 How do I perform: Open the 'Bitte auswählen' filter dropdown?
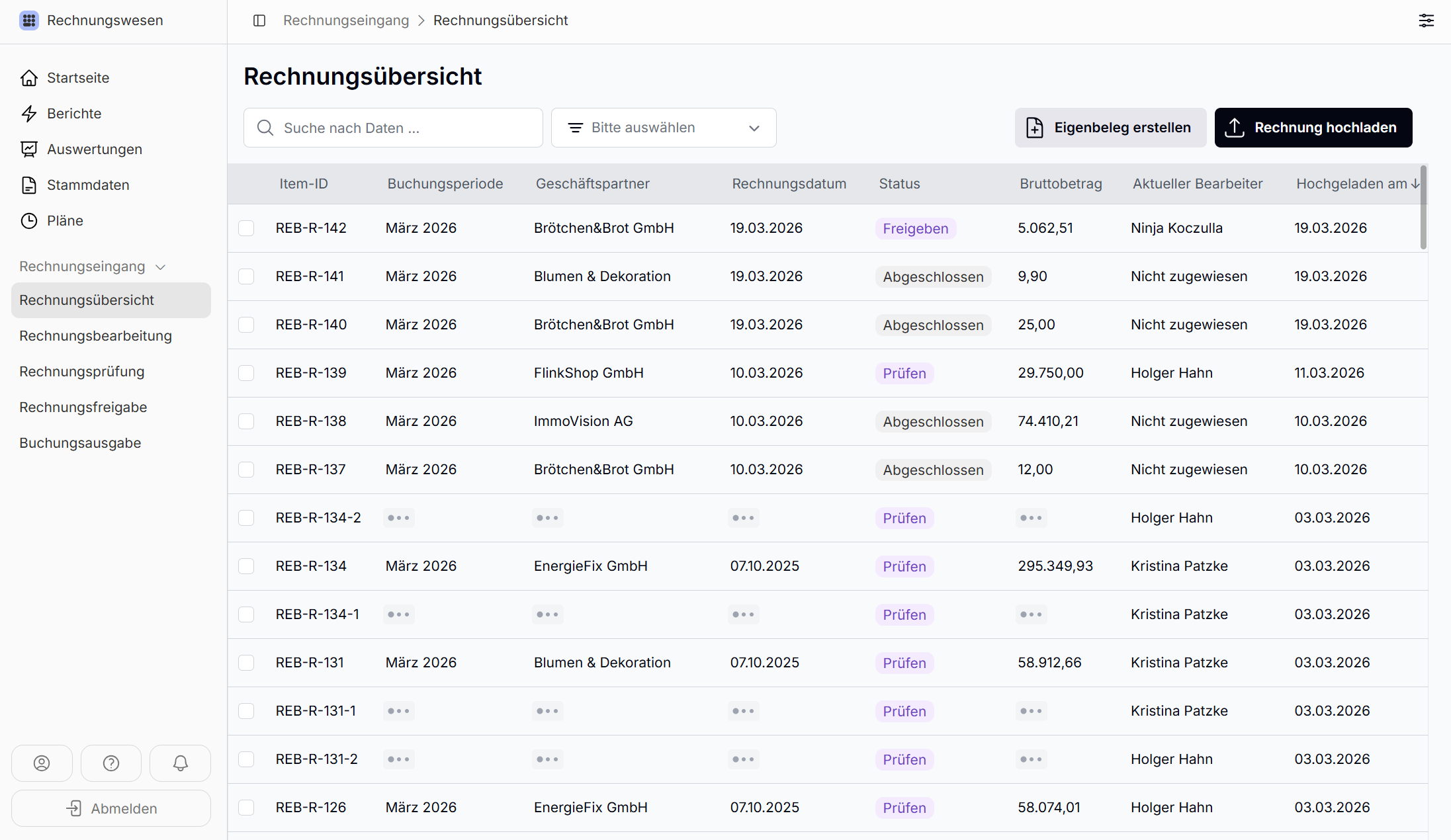click(664, 128)
